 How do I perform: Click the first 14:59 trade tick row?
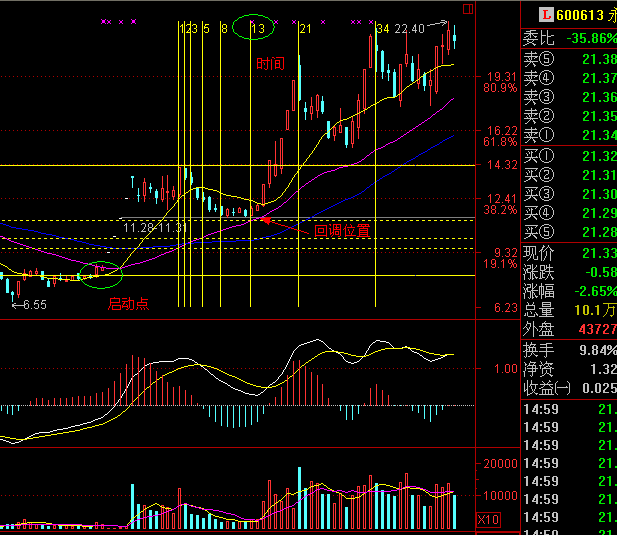[568, 408]
